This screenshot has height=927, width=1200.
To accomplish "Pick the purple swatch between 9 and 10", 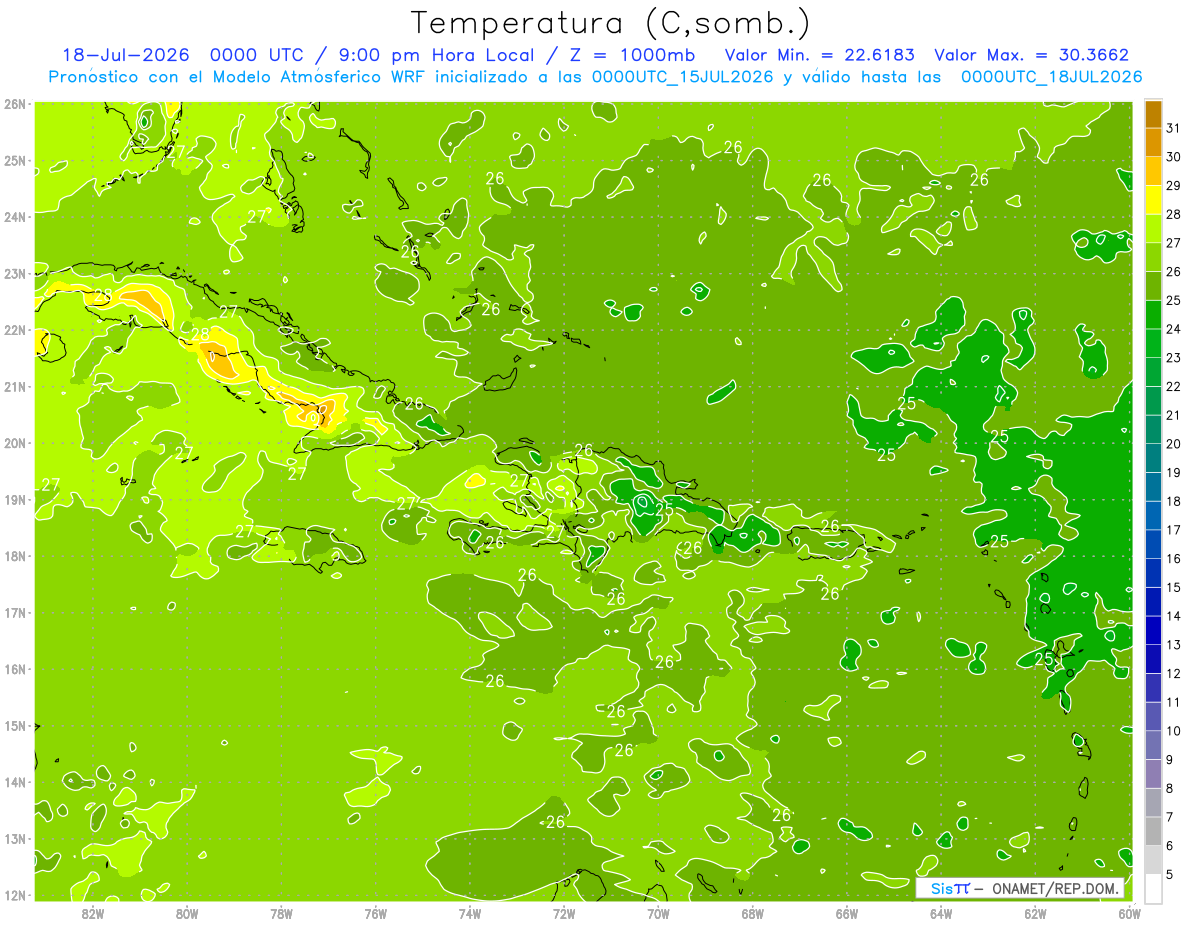I will (x=1153, y=746).
